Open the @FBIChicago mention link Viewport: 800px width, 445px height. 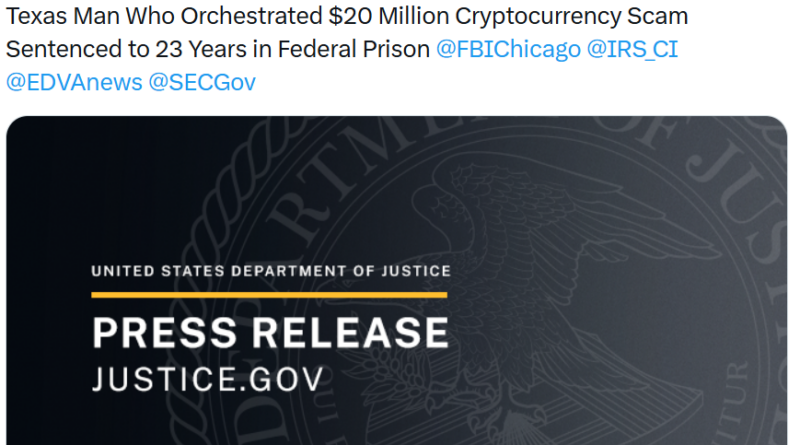[x=508, y=50]
